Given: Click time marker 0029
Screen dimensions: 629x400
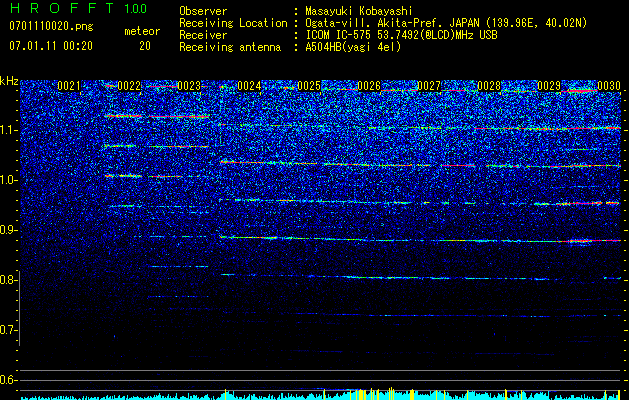Looking at the screenshot, I should (x=549, y=86).
